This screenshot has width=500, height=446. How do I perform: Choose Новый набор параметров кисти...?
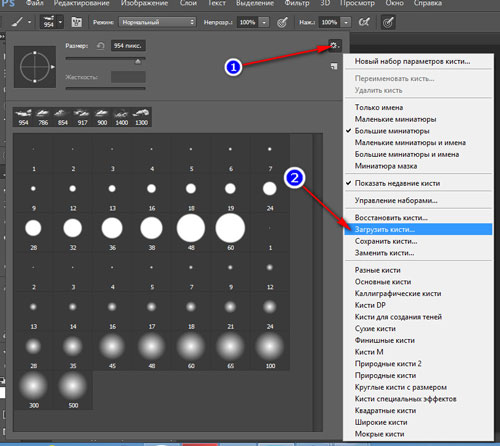pyautogui.click(x=418, y=61)
